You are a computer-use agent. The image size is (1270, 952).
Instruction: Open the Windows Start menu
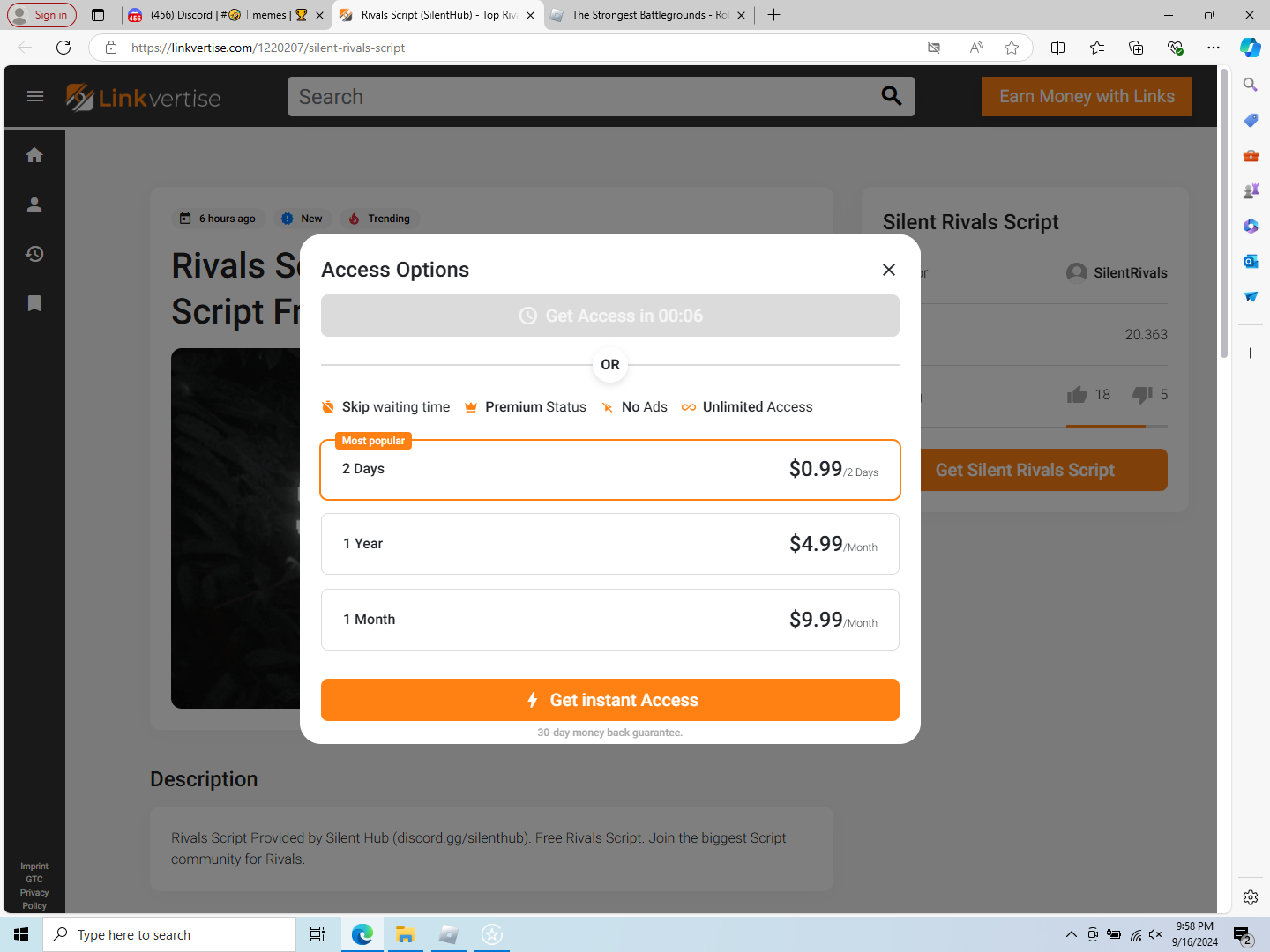(x=21, y=934)
